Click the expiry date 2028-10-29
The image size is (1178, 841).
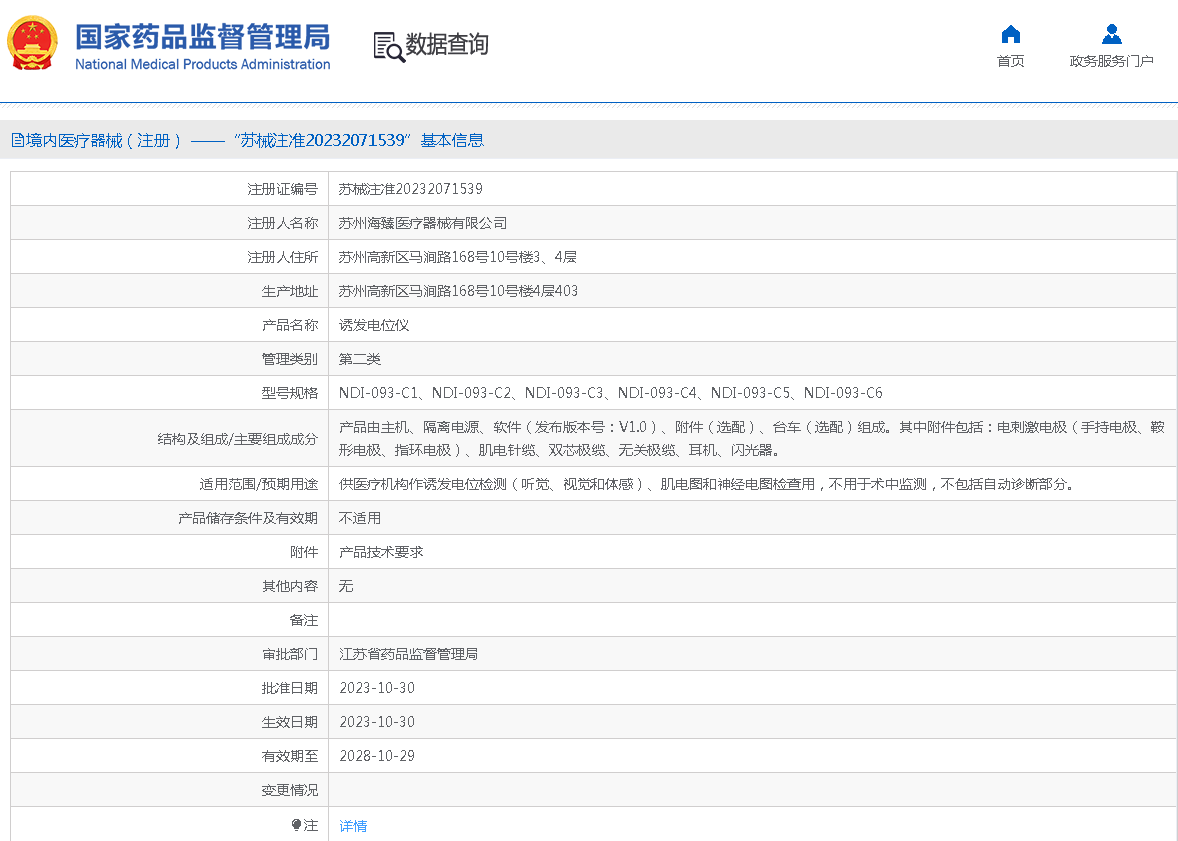(376, 756)
